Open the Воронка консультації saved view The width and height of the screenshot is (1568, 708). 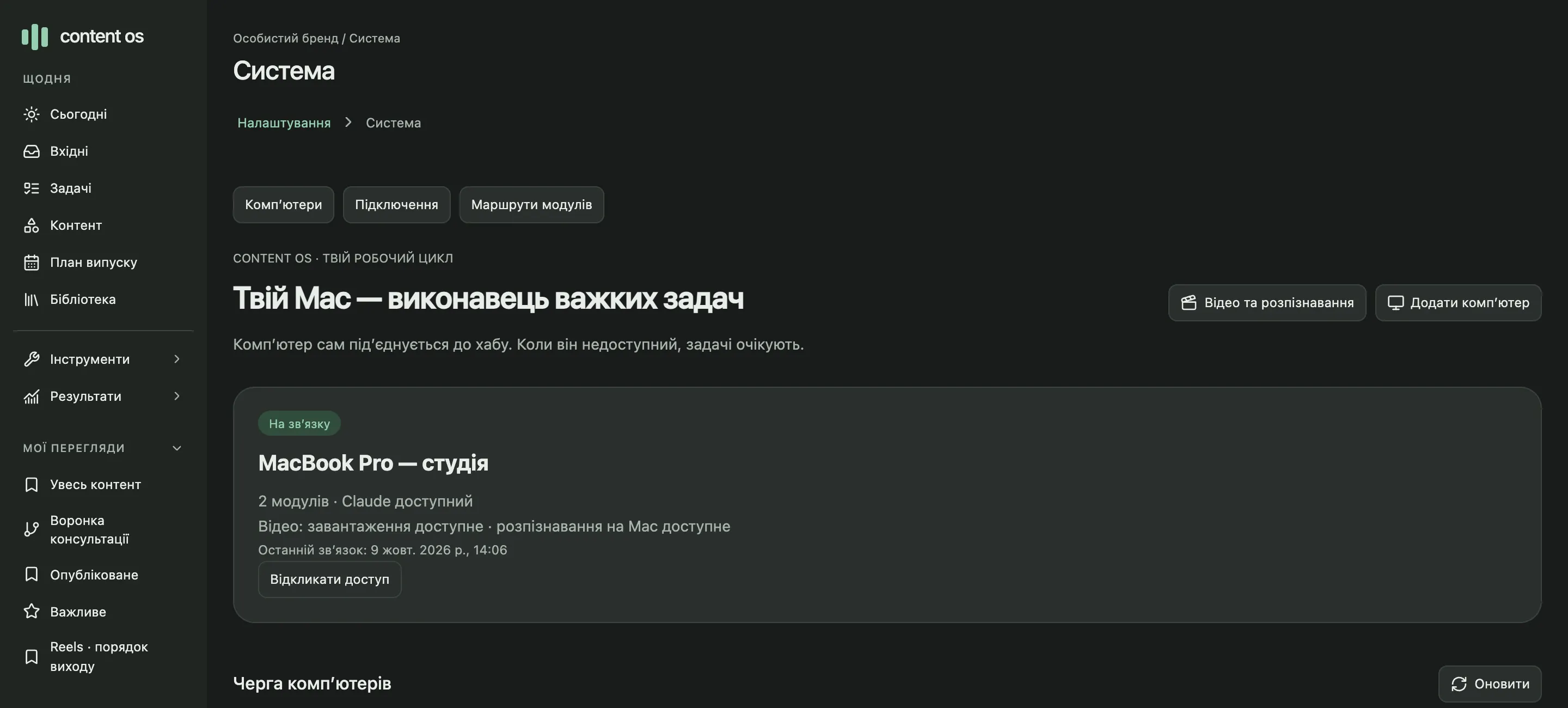click(x=103, y=529)
